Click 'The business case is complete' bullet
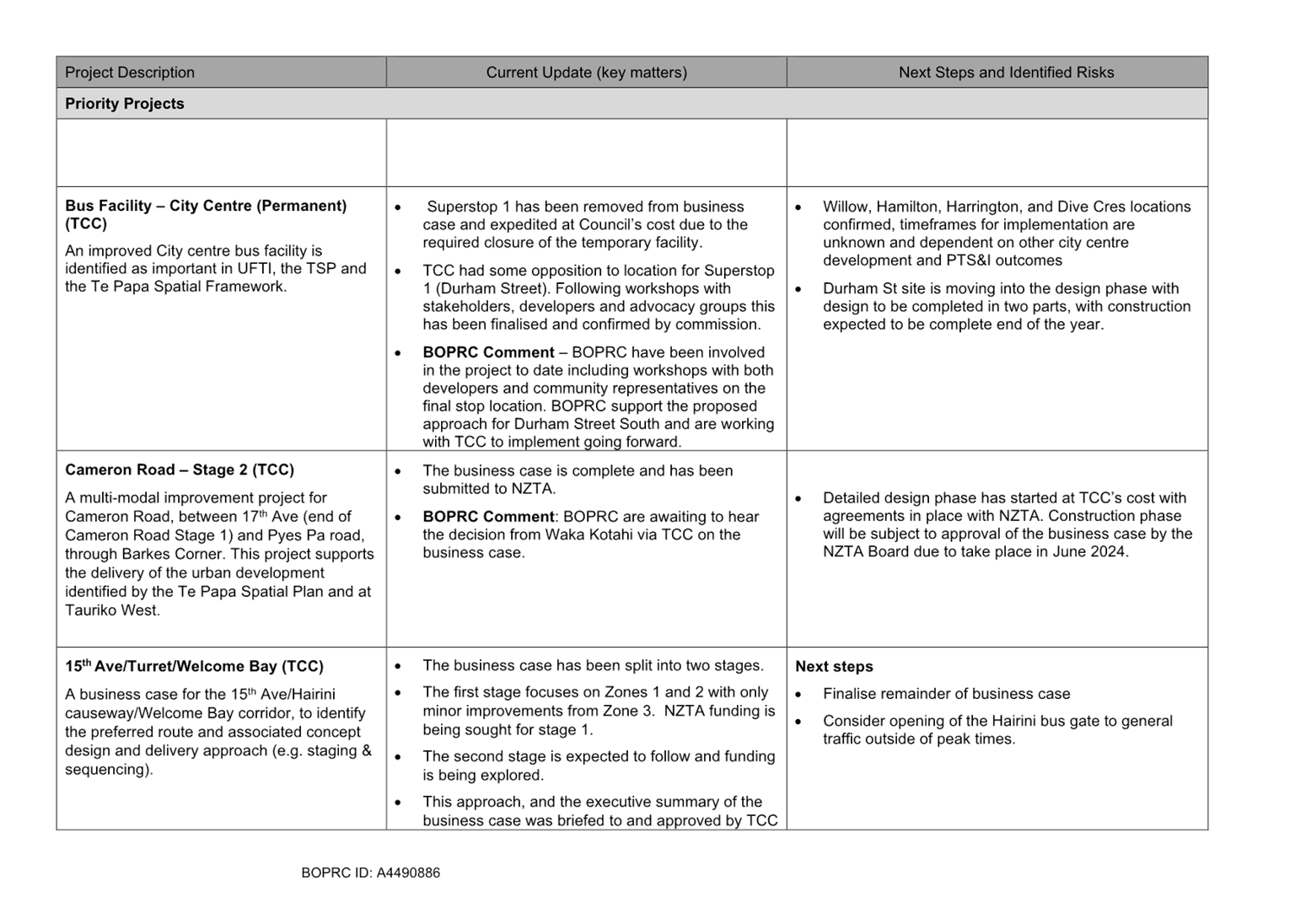 pos(578,480)
